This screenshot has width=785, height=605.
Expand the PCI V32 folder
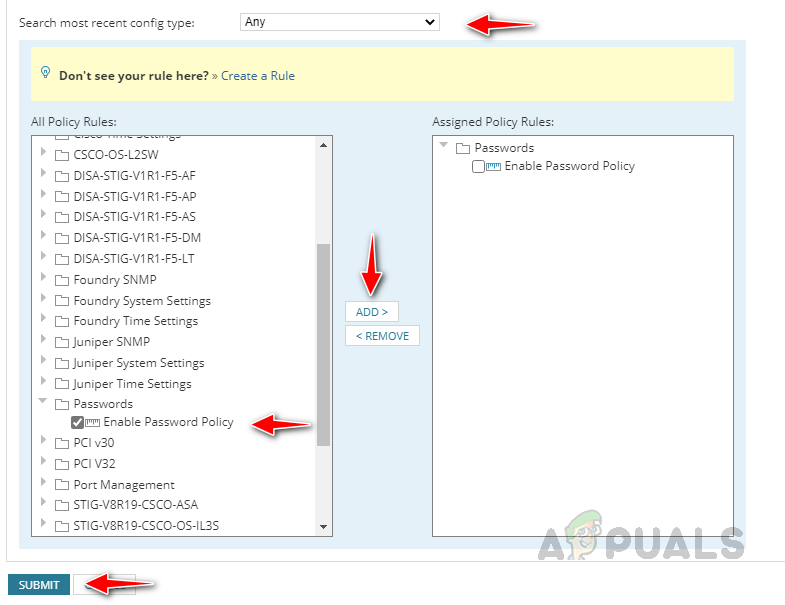coord(43,461)
